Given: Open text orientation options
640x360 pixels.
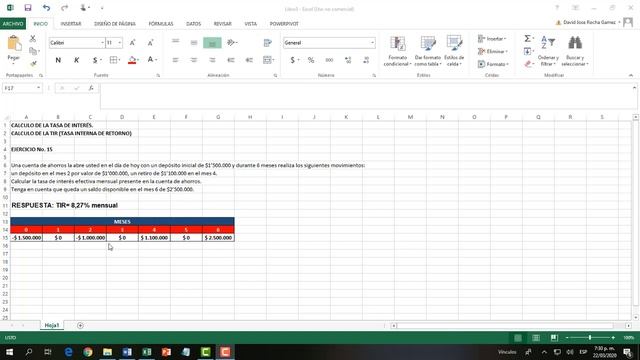Looking at the screenshot, I should pyautogui.click(x=232, y=42).
